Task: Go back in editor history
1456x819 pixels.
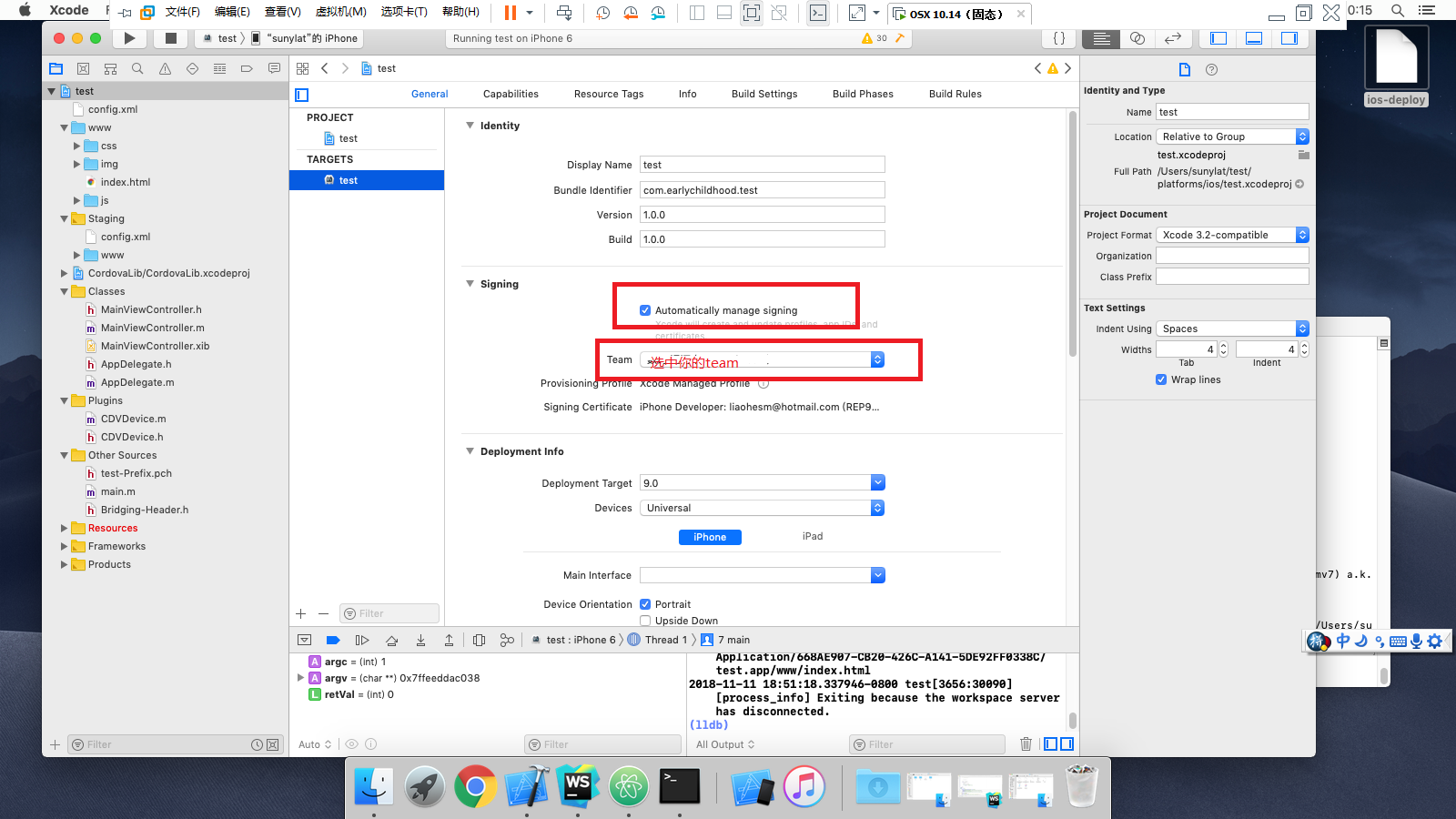Action: click(x=325, y=68)
